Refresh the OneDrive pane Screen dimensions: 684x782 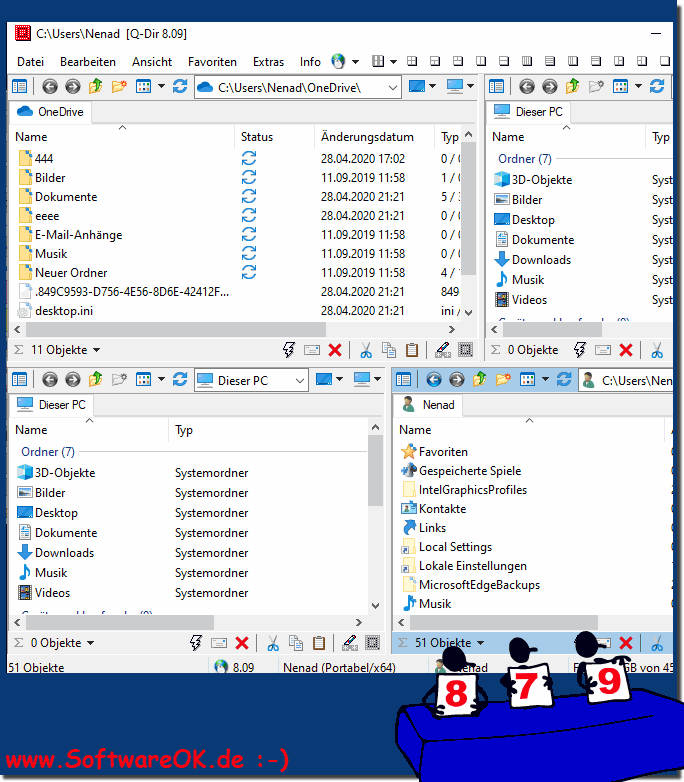(x=180, y=87)
